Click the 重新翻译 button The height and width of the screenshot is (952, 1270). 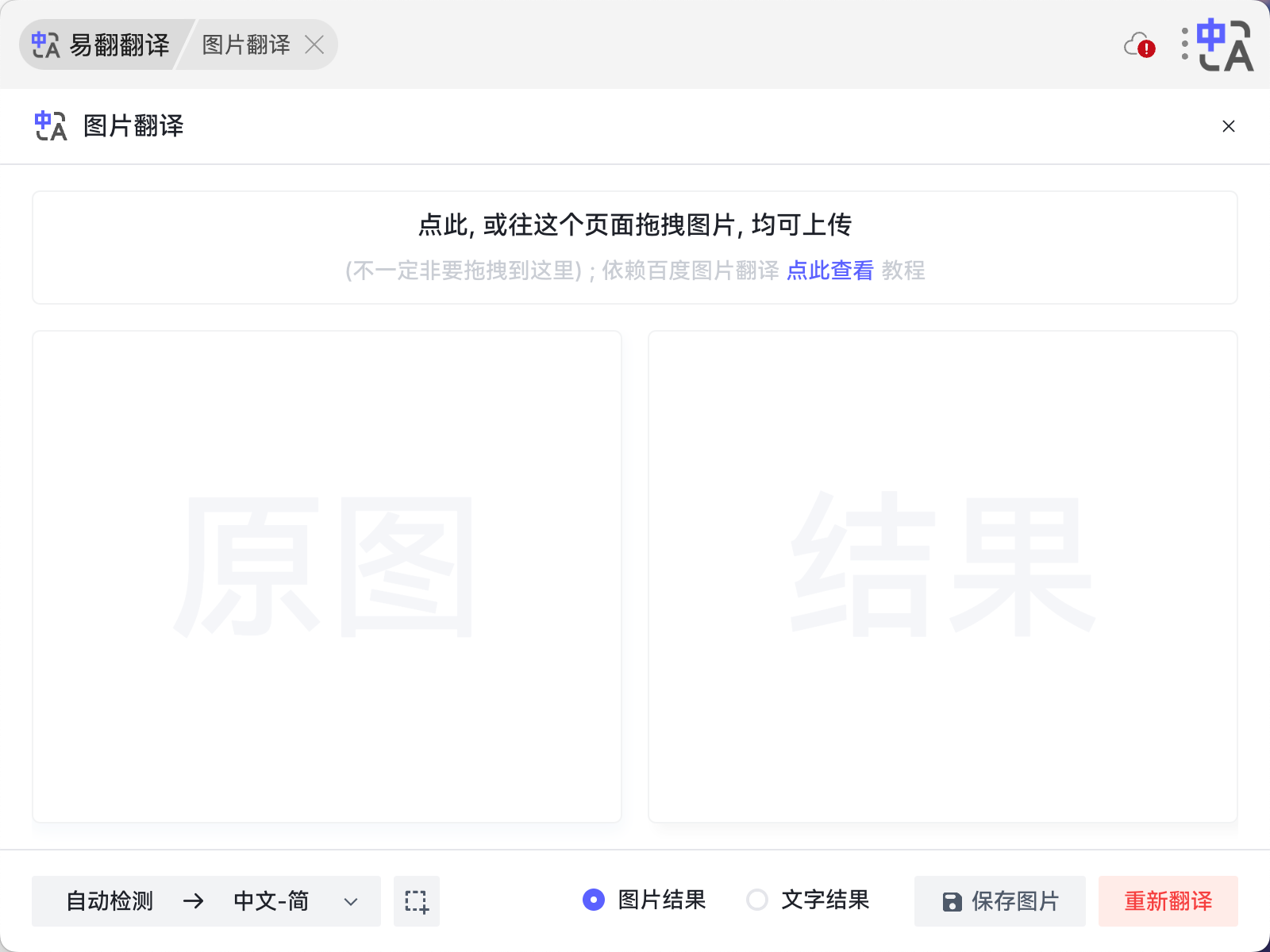1168,901
